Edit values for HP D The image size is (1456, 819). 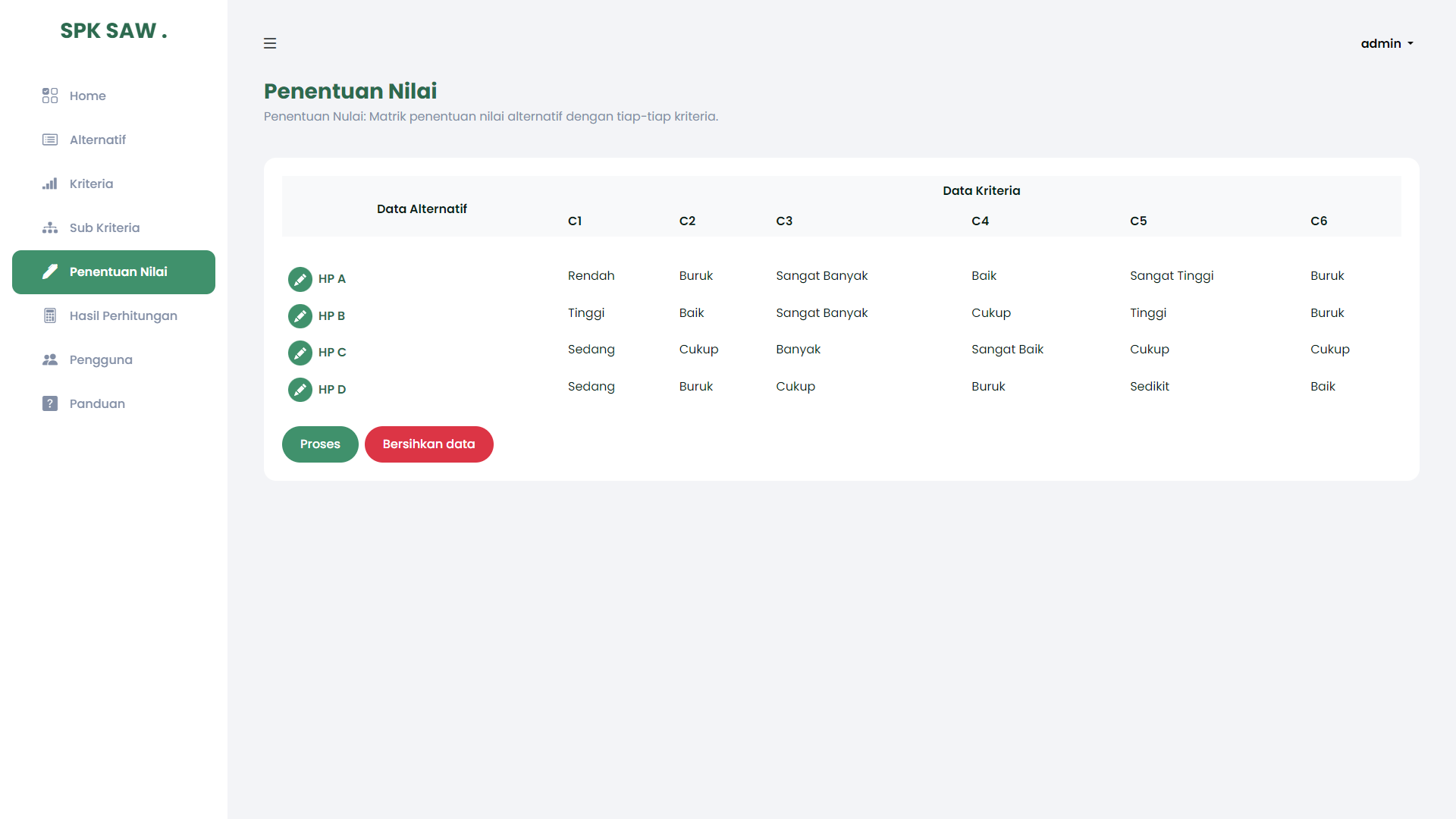tap(300, 390)
